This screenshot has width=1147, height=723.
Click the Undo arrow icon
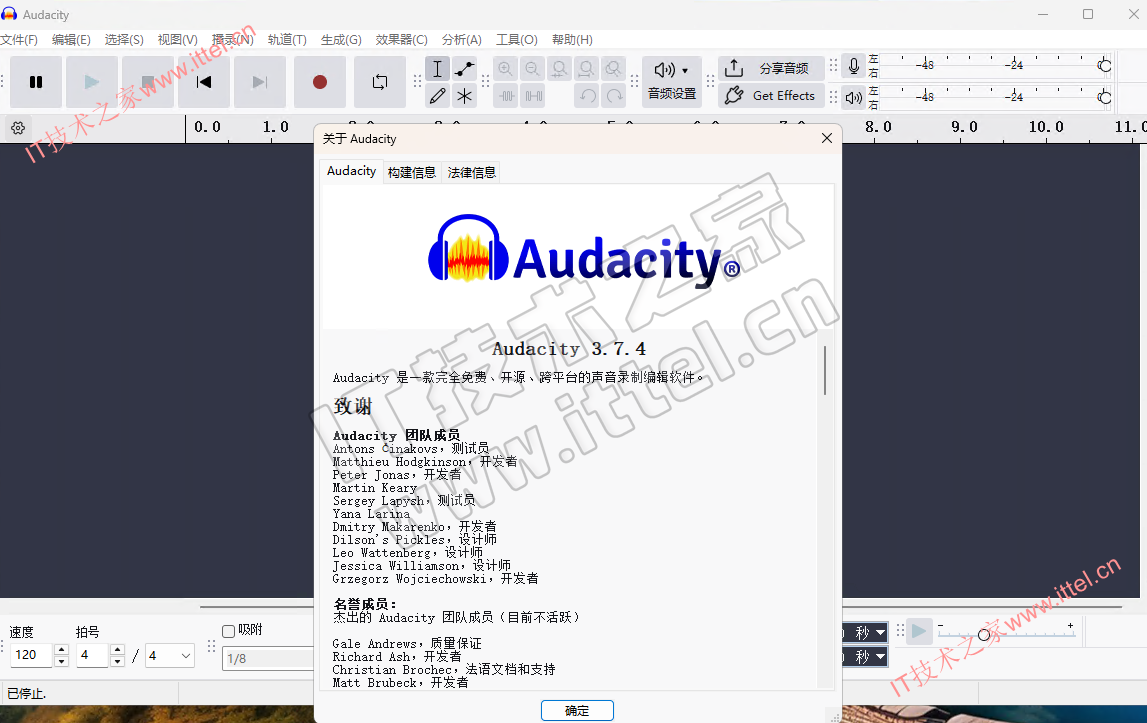pyautogui.click(x=588, y=96)
